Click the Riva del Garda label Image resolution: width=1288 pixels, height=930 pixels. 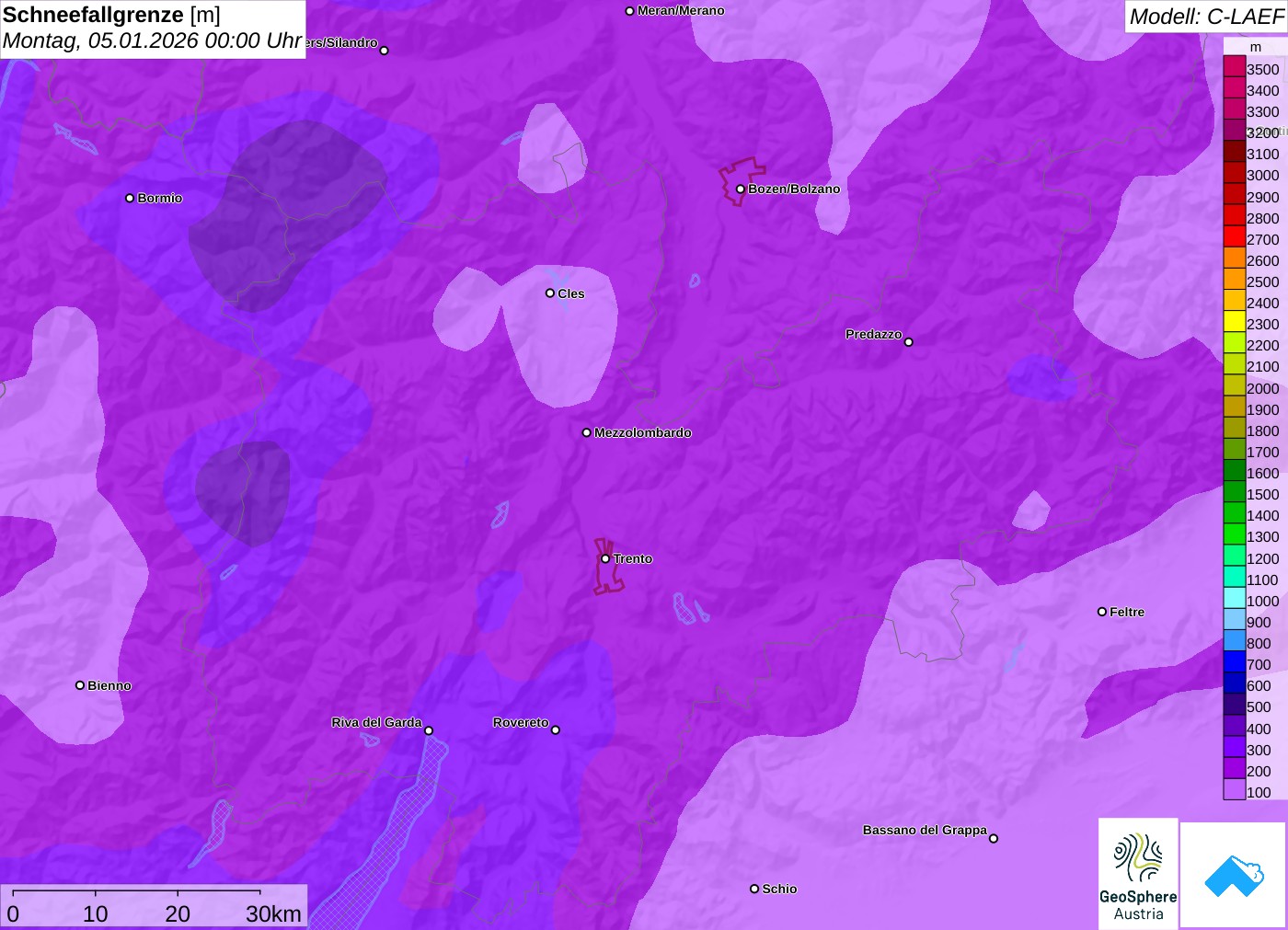(376, 722)
